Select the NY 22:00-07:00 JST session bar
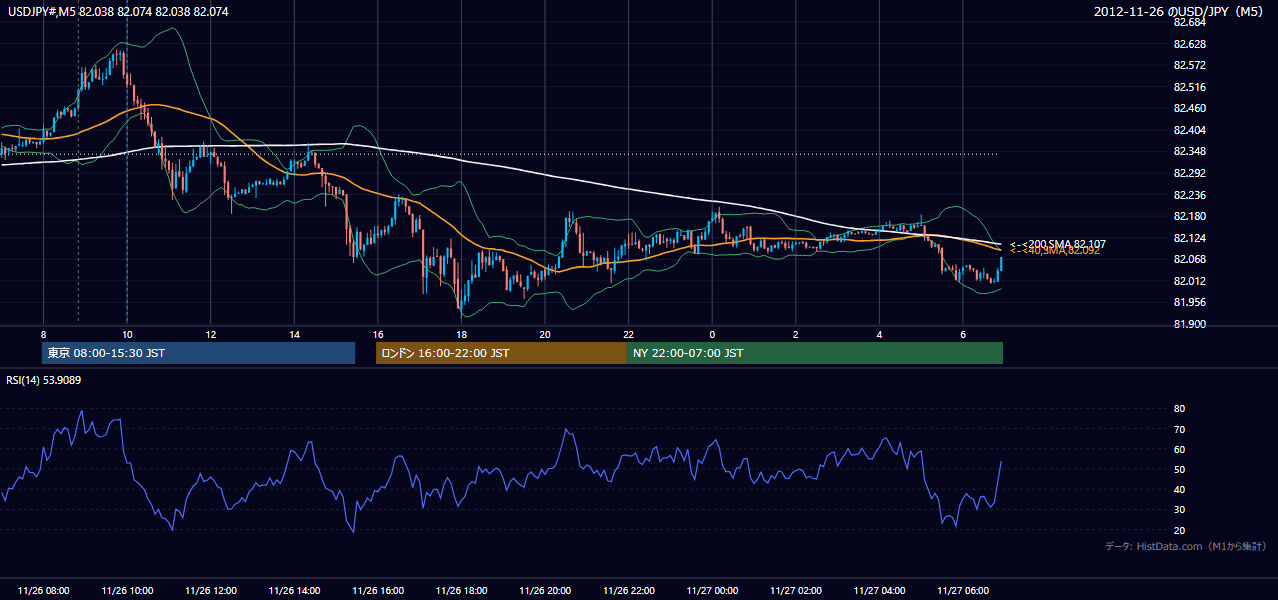Screen dimensions: 1278x600 815,353
